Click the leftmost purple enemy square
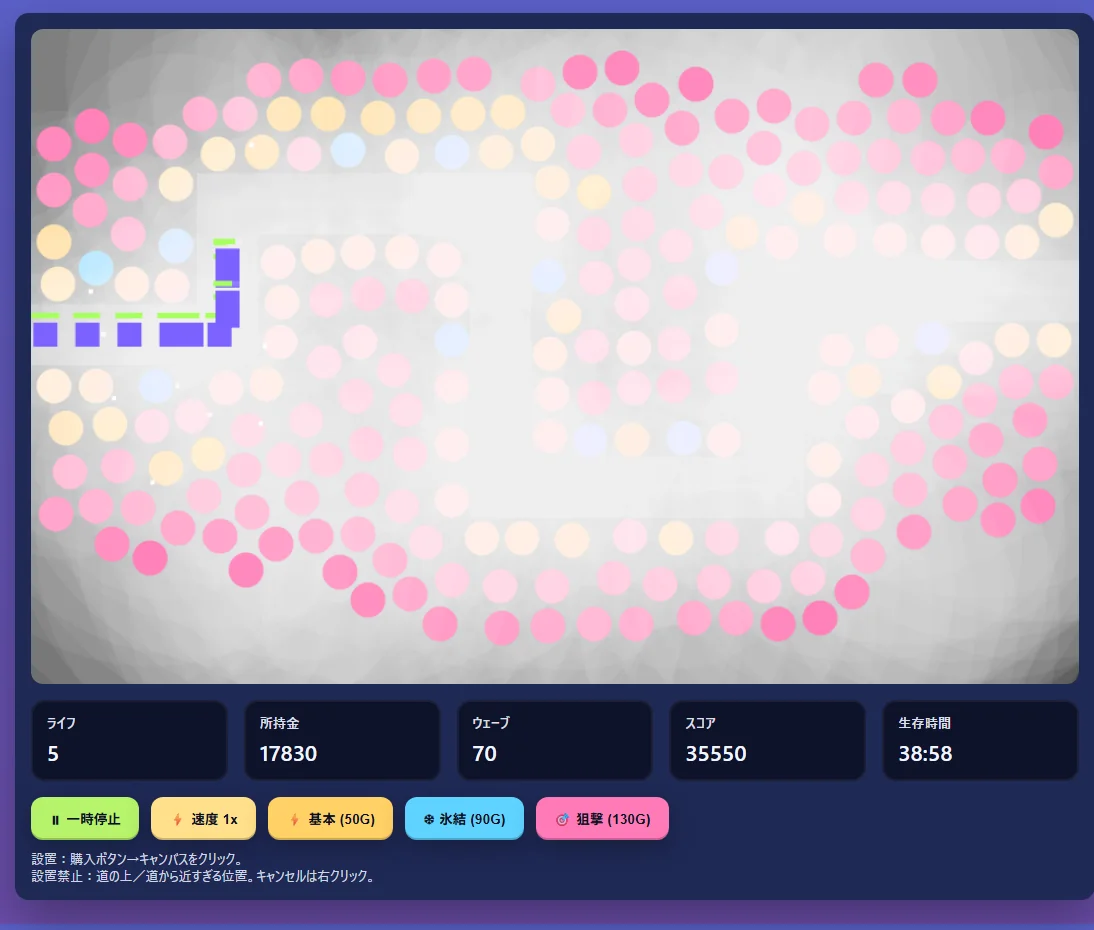 tap(45, 334)
